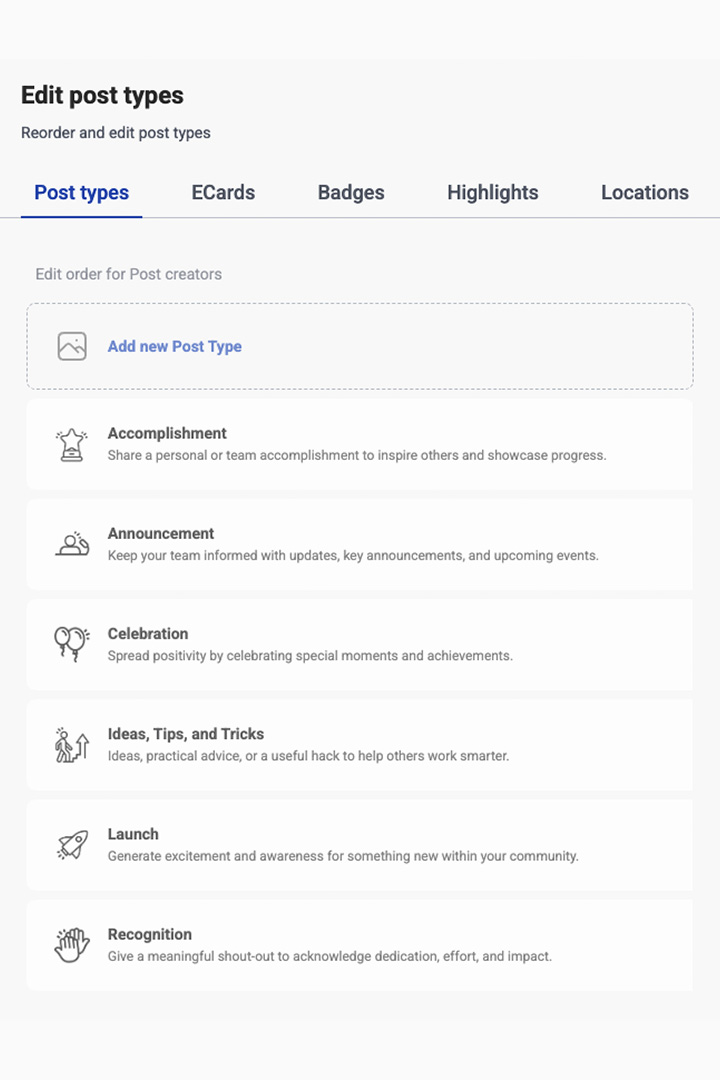This screenshot has height=1080, width=720.
Task: Select the Announcement post type title
Action: click(x=161, y=533)
